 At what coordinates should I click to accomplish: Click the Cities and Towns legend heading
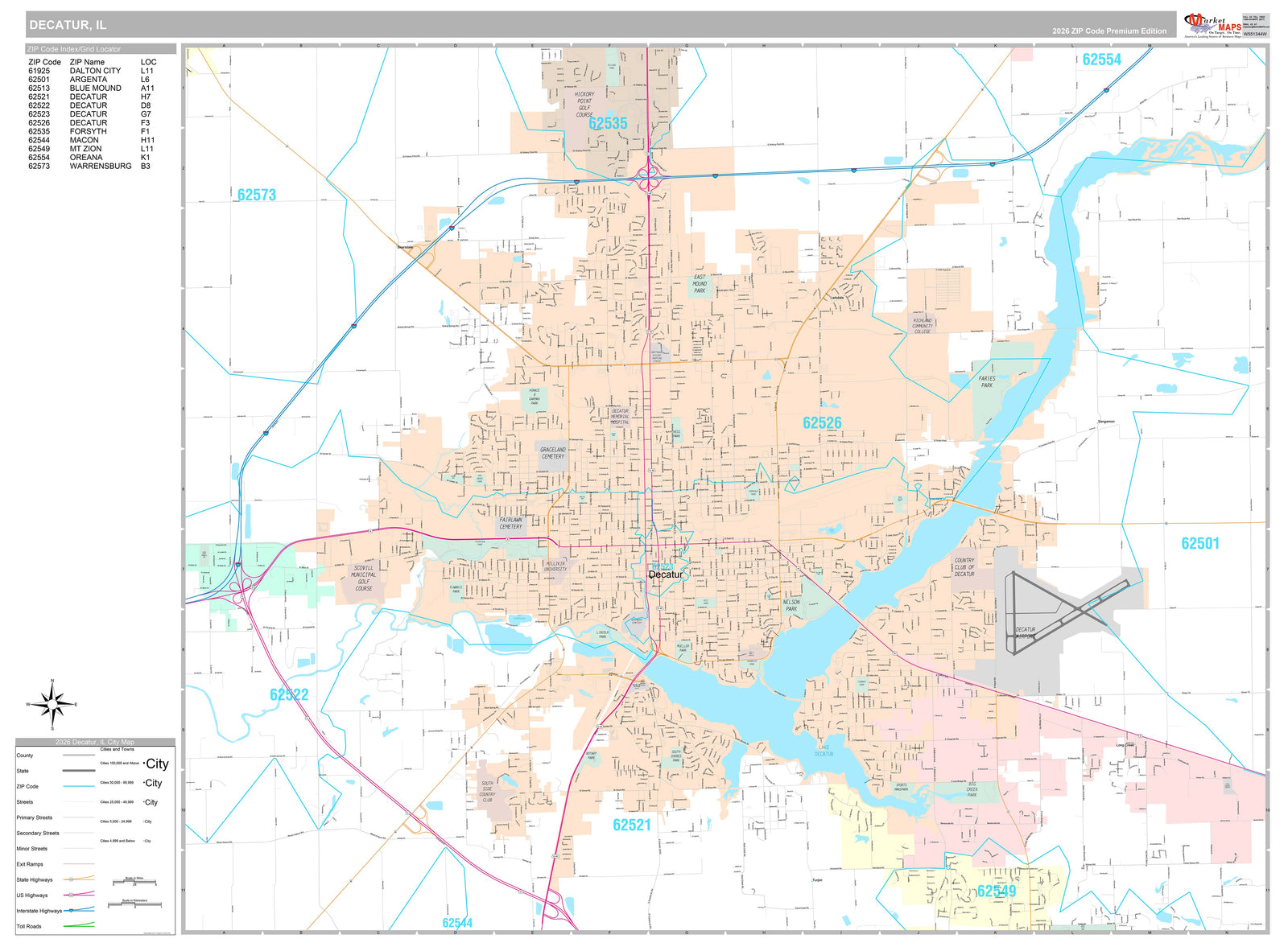pyautogui.click(x=118, y=749)
